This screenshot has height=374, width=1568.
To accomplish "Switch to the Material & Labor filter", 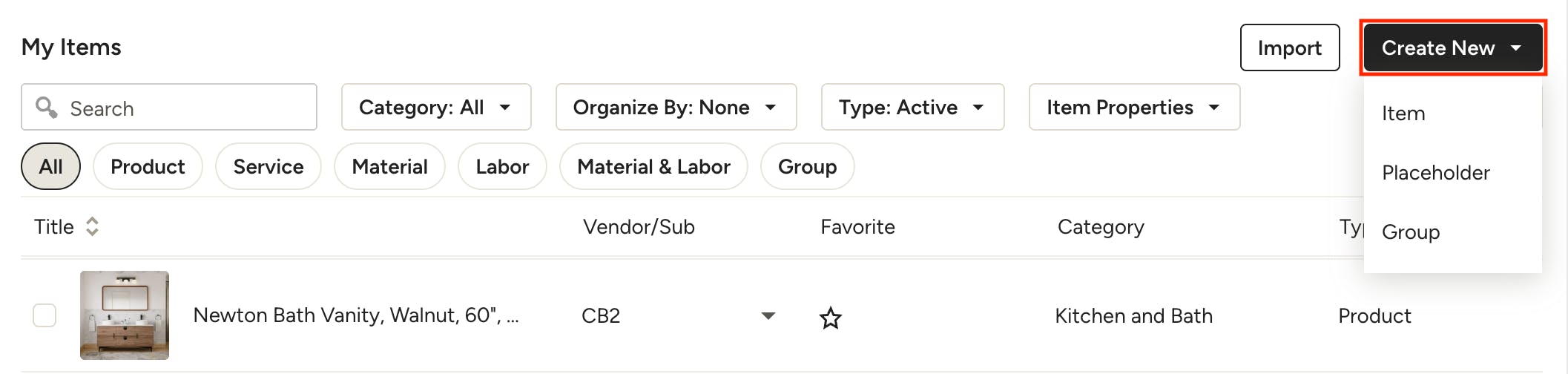I will click(653, 167).
